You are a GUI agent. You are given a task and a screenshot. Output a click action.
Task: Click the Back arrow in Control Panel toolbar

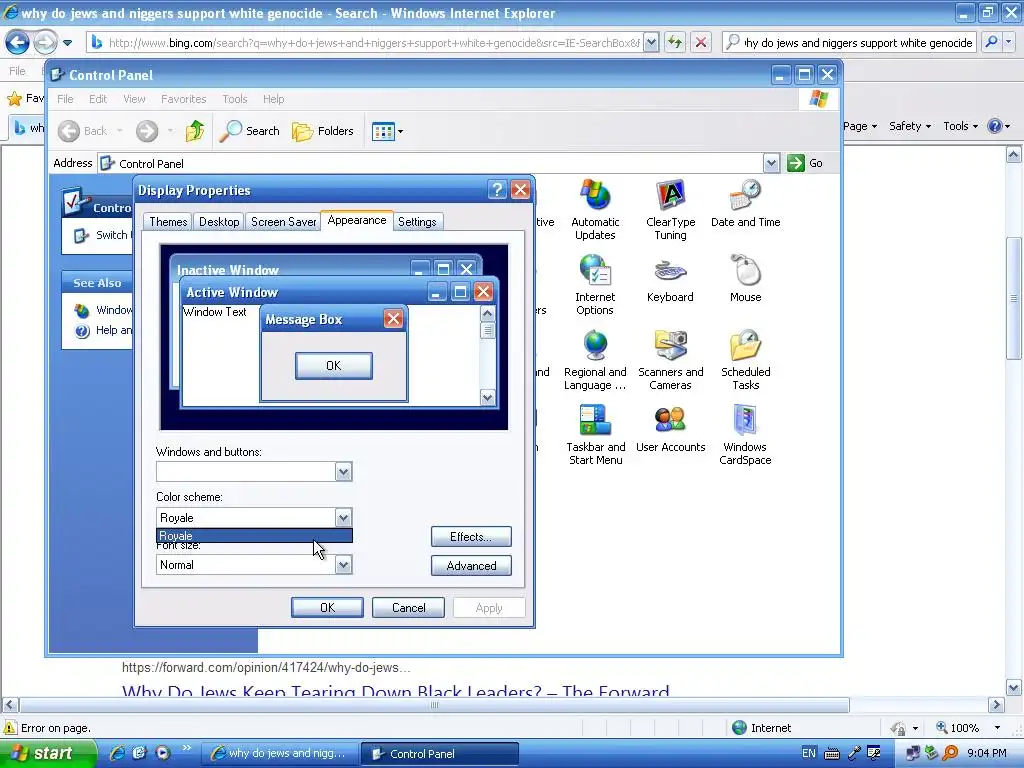point(69,131)
